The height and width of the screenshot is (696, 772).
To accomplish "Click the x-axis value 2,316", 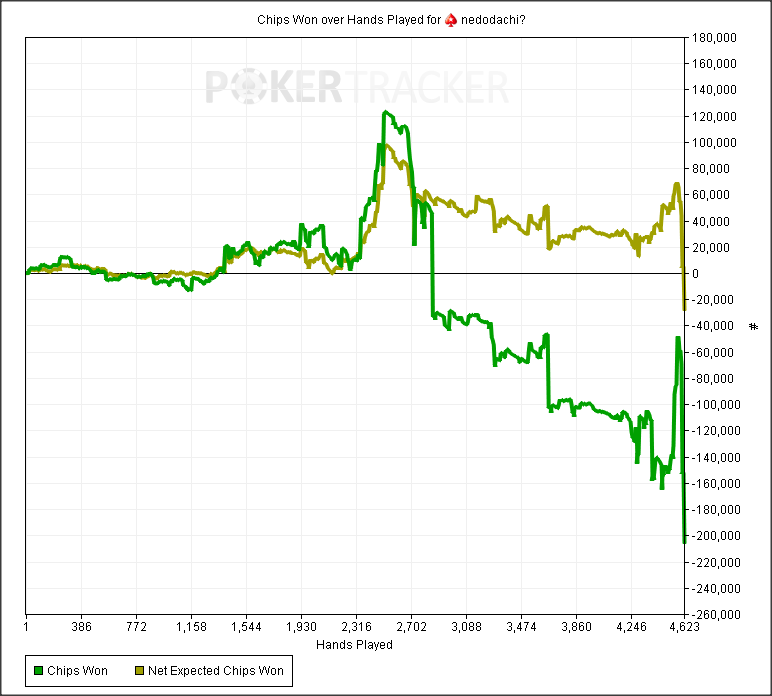I will click(x=356, y=627).
